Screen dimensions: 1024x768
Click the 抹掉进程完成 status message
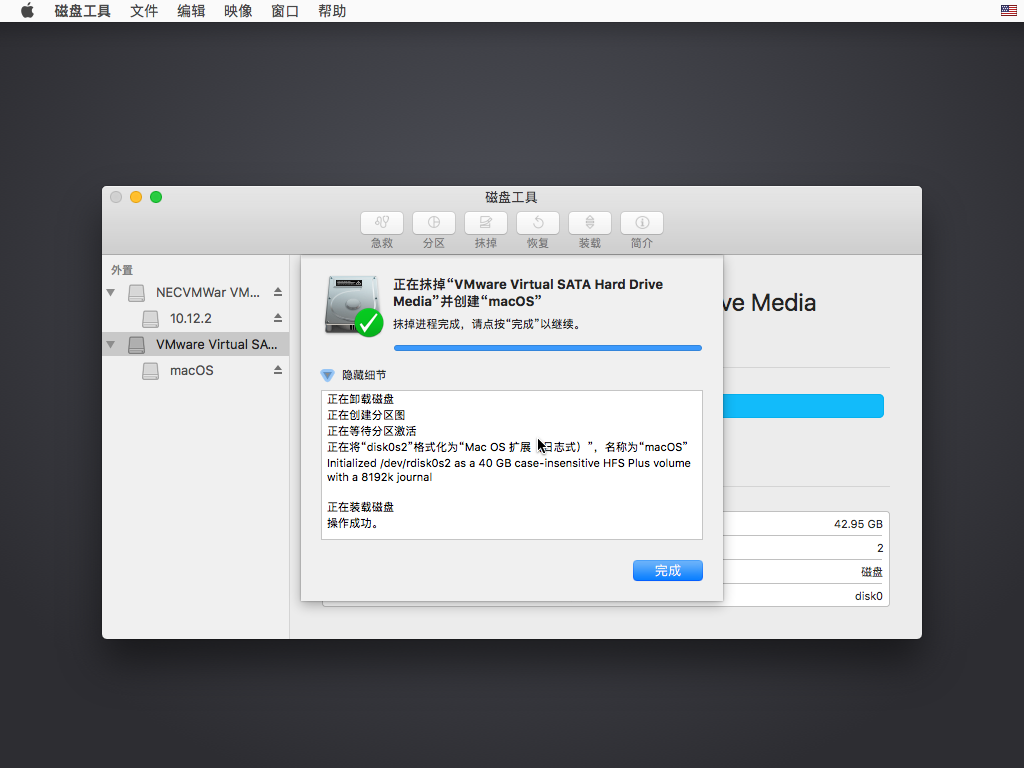(487, 324)
